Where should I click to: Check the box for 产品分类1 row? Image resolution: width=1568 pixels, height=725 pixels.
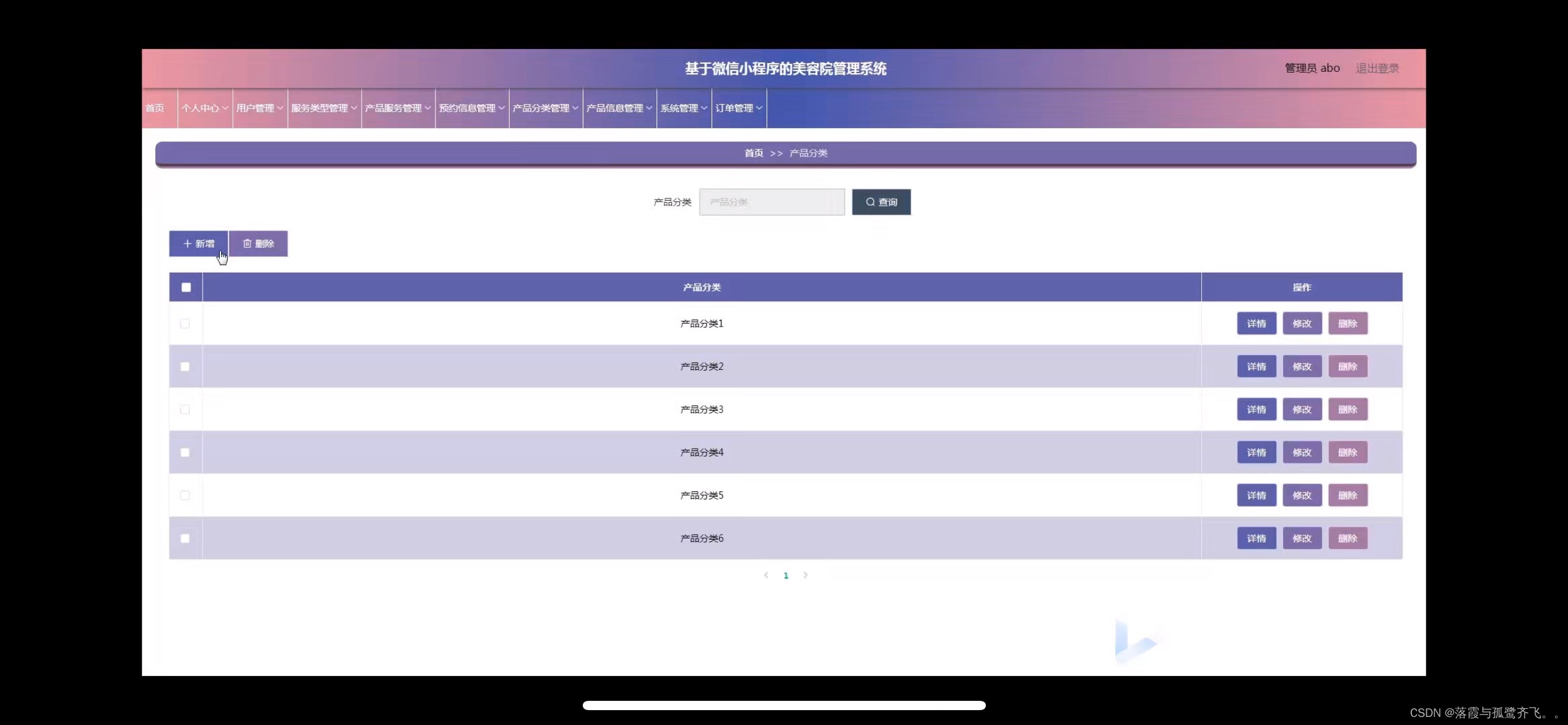(x=185, y=323)
